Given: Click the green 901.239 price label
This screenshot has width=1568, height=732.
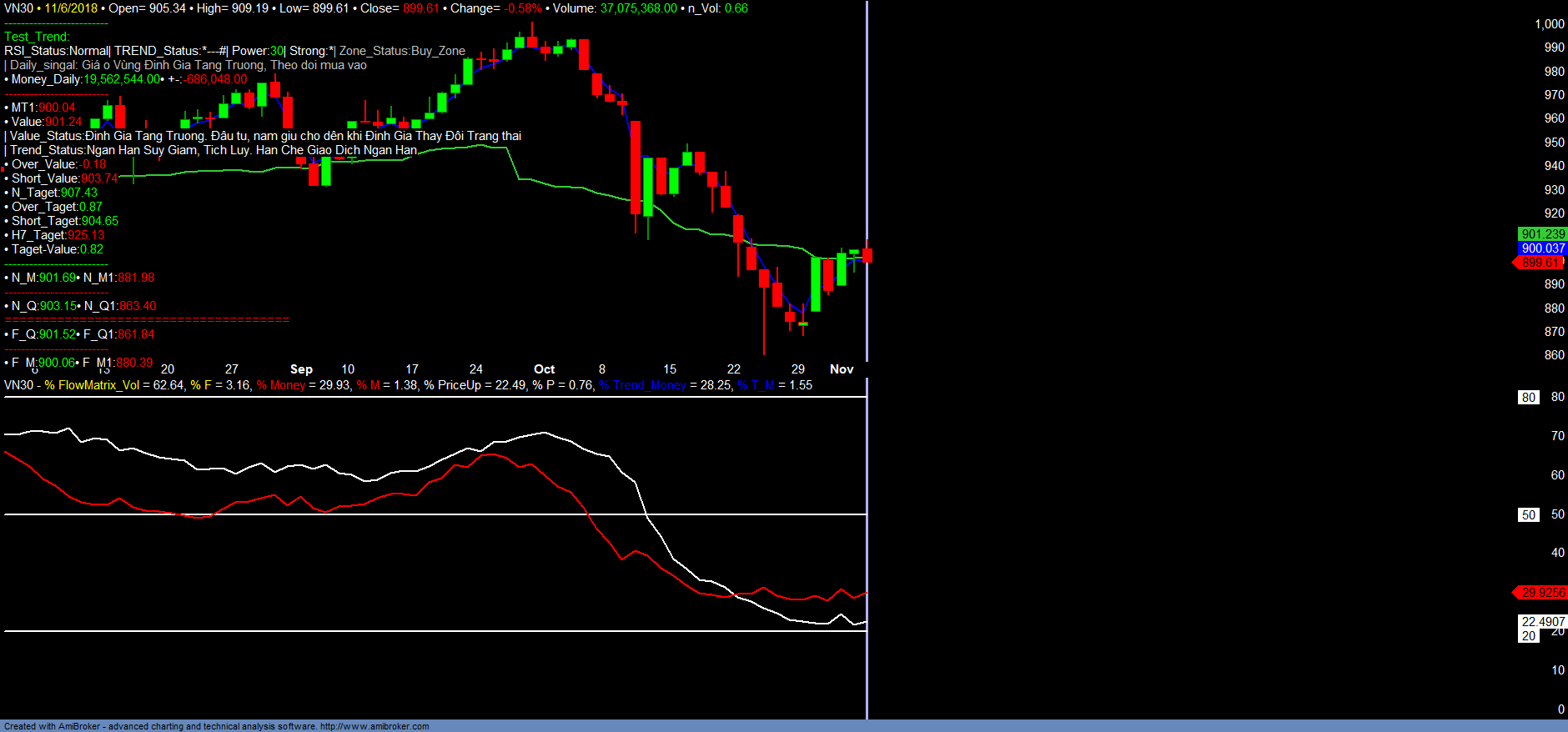Looking at the screenshot, I should (x=1542, y=234).
